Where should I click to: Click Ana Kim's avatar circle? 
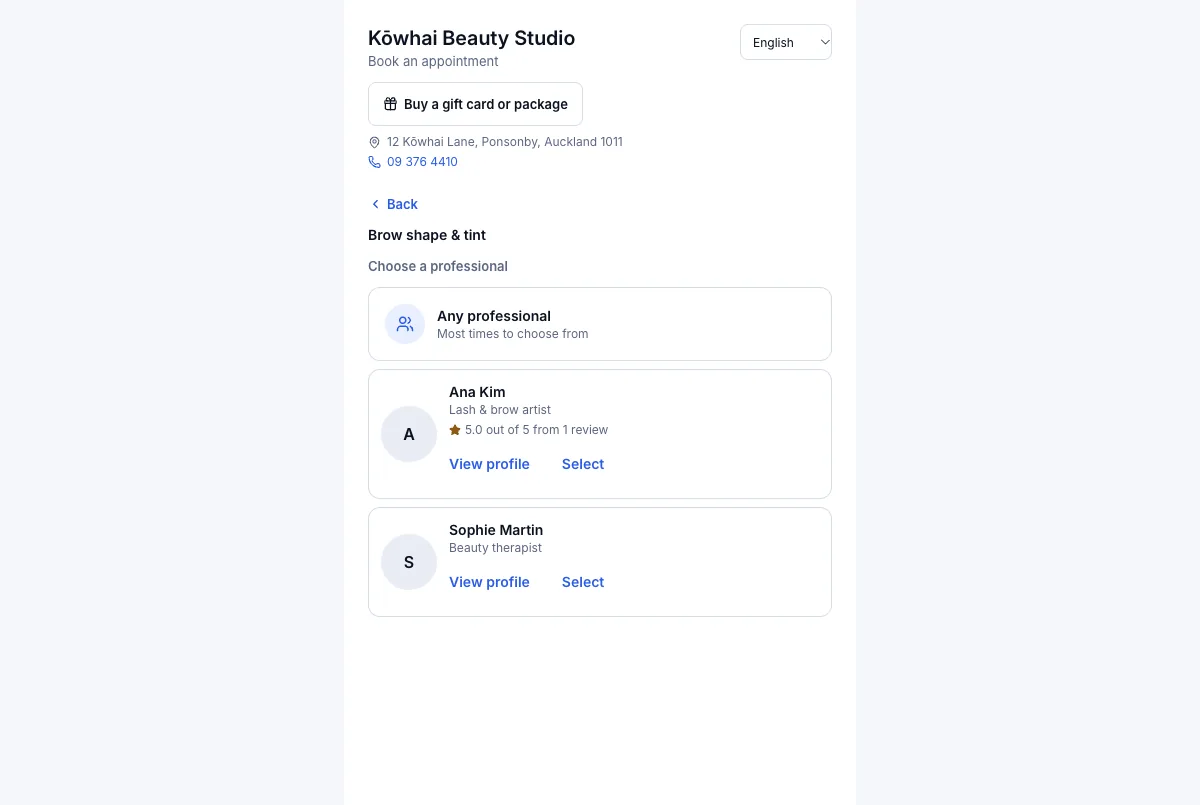point(409,434)
